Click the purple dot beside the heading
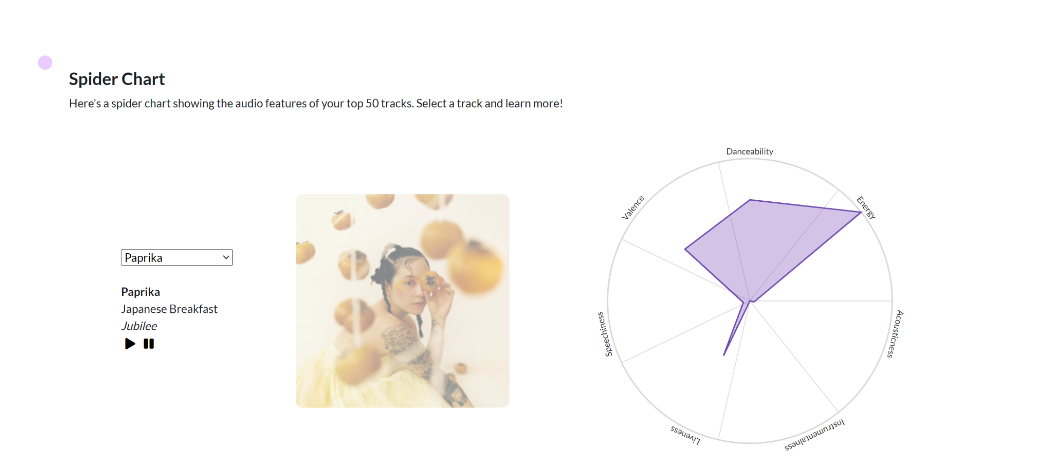The height and width of the screenshot is (474, 1045). pos(45,63)
